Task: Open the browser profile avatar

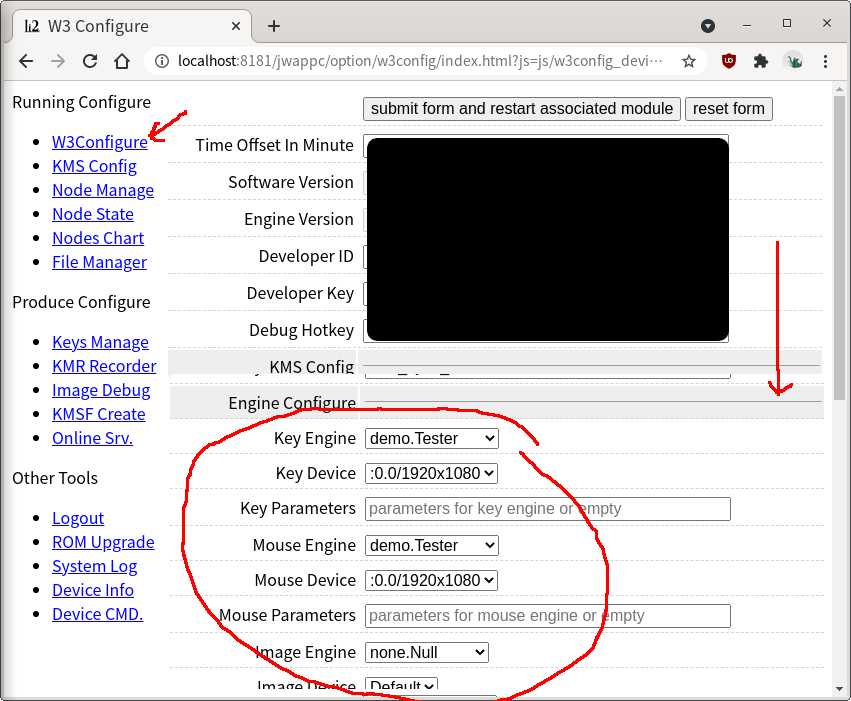Action: point(793,61)
